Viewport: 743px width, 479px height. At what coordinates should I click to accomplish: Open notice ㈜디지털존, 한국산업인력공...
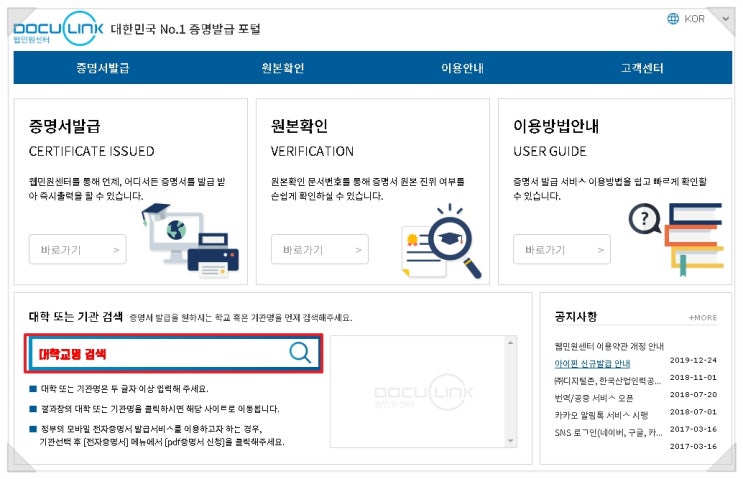[607, 381]
